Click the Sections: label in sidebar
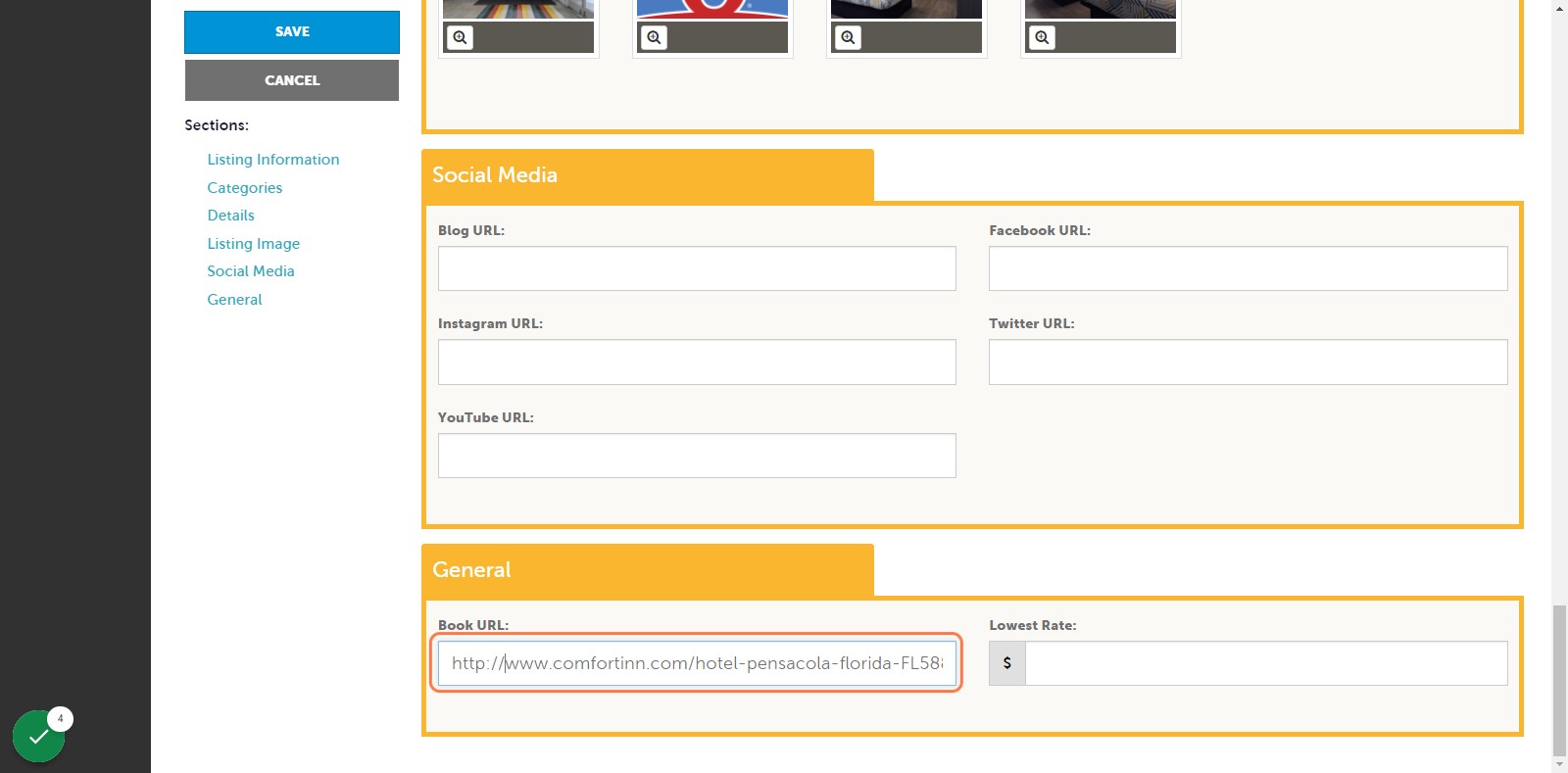 217,125
